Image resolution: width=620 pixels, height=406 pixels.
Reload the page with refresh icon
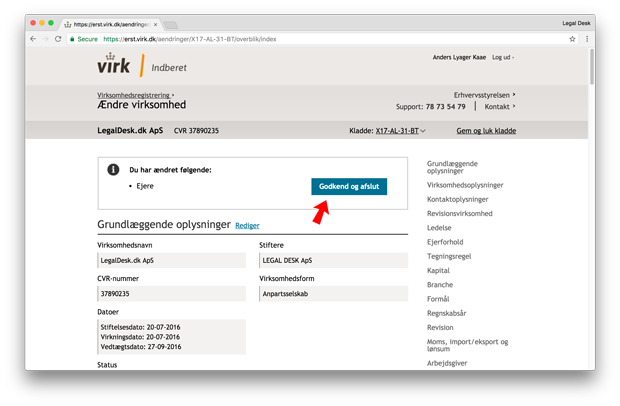[x=58, y=39]
